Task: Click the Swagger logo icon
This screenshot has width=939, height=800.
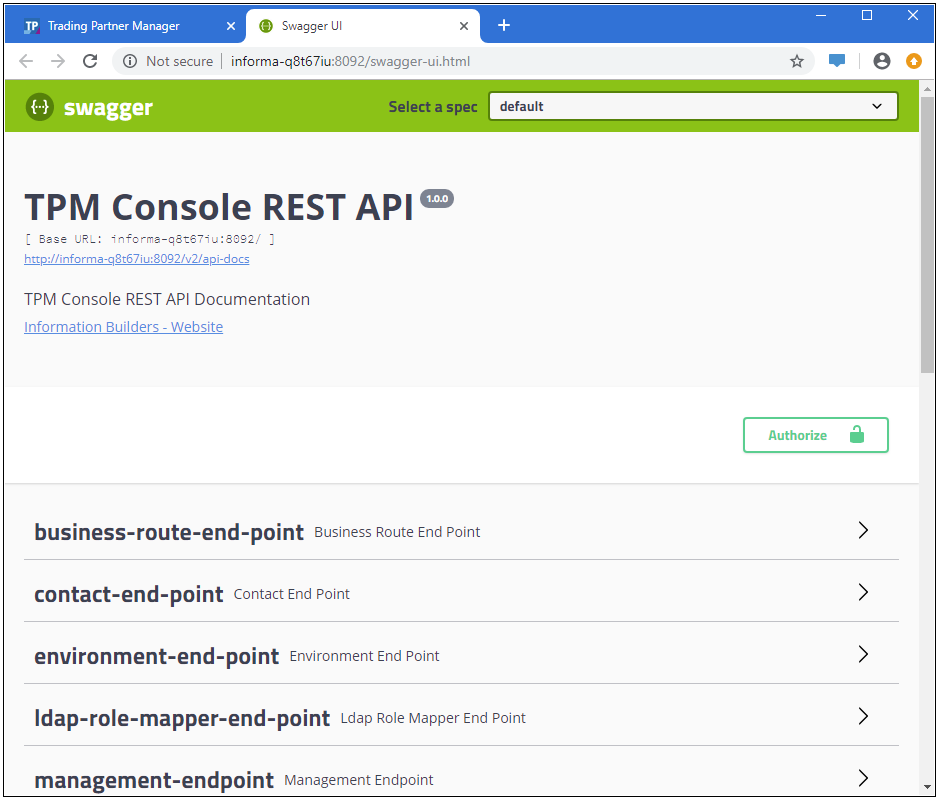Action: click(x=40, y=107)
